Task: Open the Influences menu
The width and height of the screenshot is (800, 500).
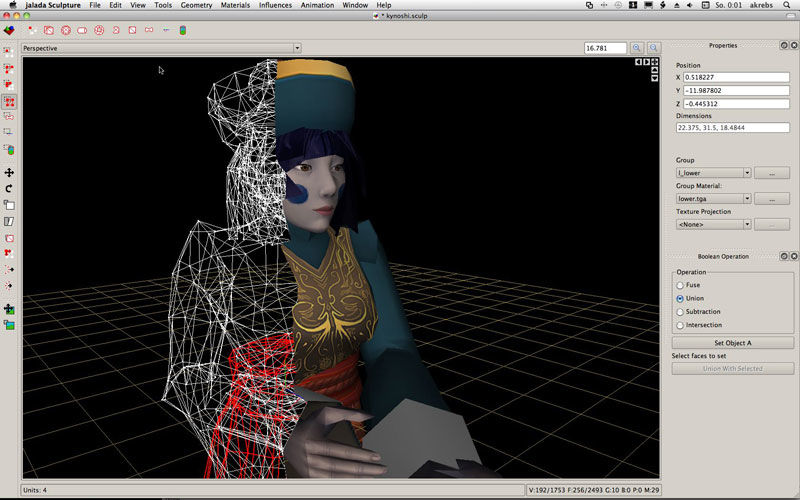Action: coord(275,5)
